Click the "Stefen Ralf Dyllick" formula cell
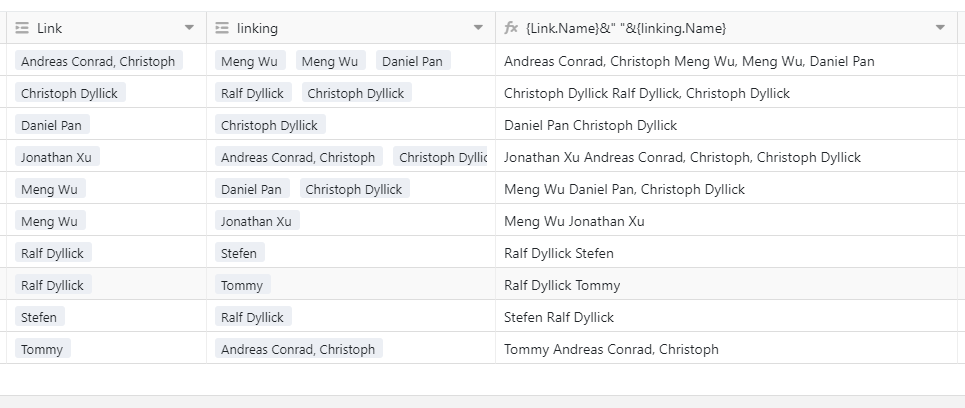Image resolution: width=965 pixels, height=408 pixels. [x=559, y=317]
